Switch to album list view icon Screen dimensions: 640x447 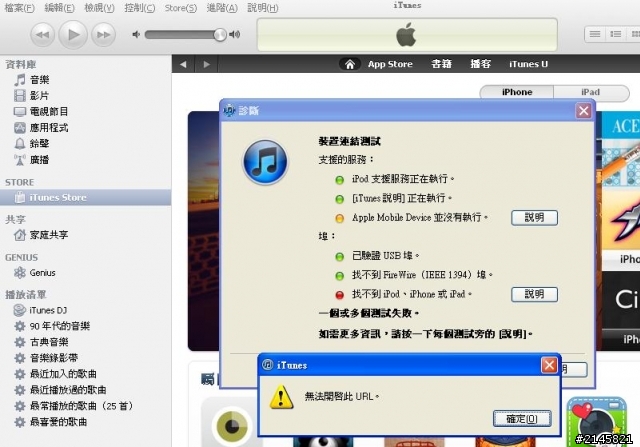click(615, 34)
